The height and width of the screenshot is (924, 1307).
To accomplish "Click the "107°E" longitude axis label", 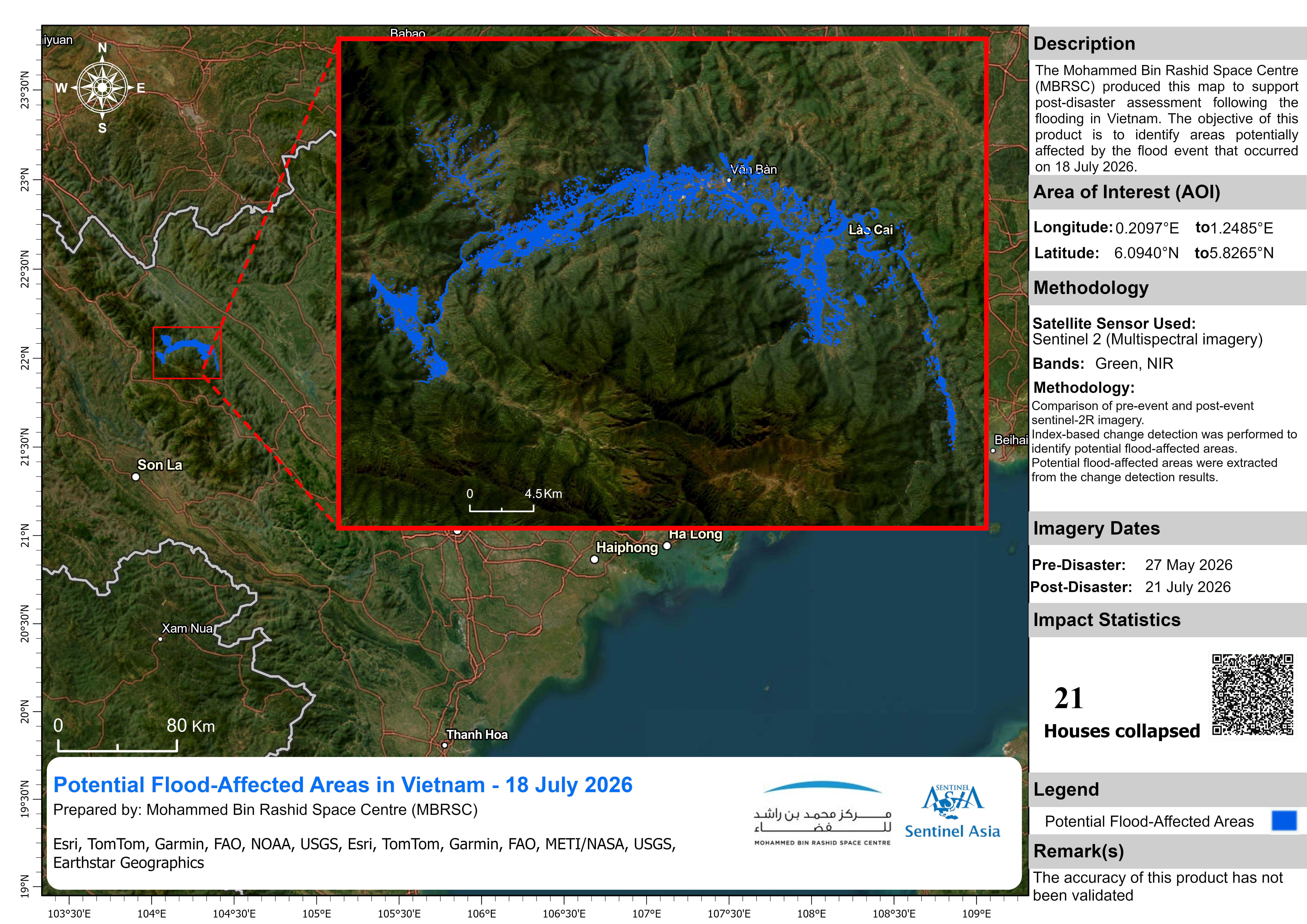I will point(647,914).
